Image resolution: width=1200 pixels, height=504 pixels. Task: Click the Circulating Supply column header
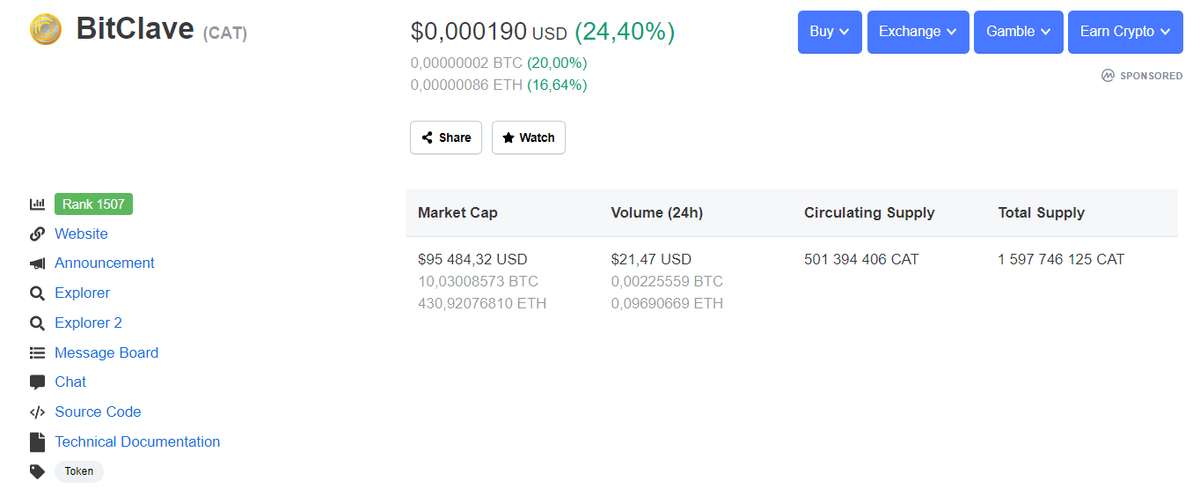point(869,213)
